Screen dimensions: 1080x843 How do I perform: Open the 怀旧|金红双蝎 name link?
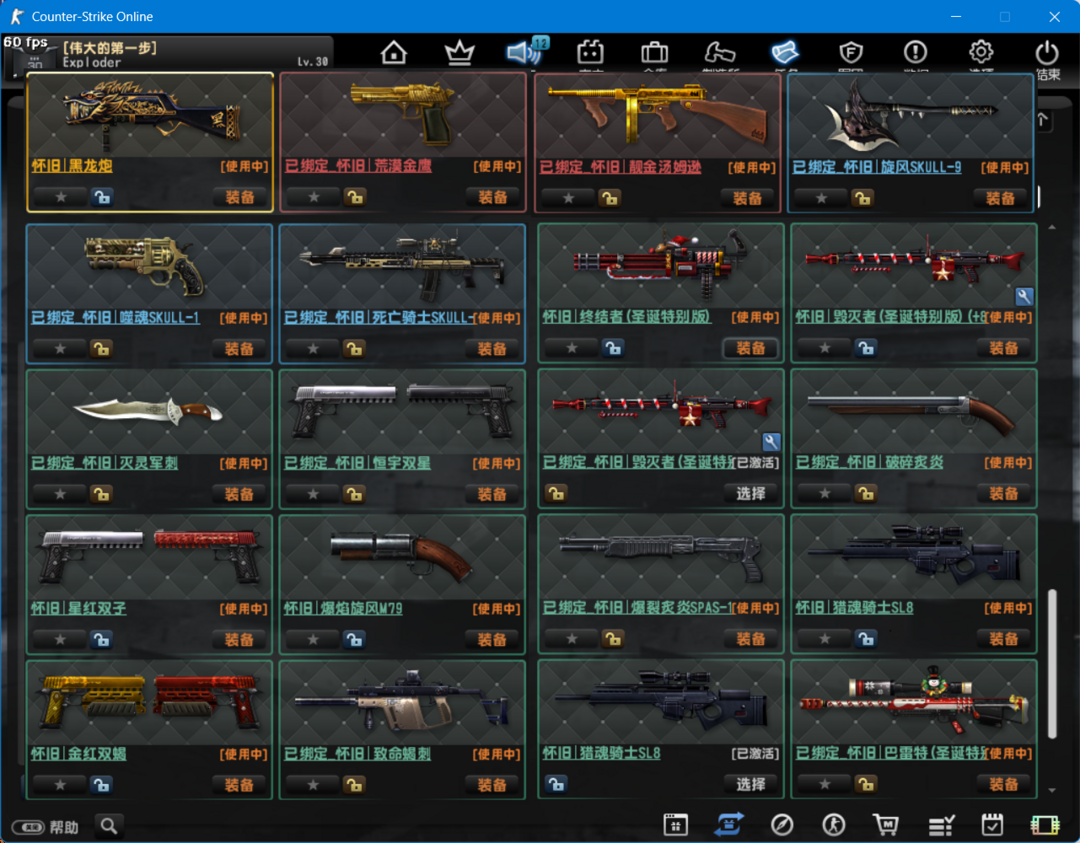[79, 753]
